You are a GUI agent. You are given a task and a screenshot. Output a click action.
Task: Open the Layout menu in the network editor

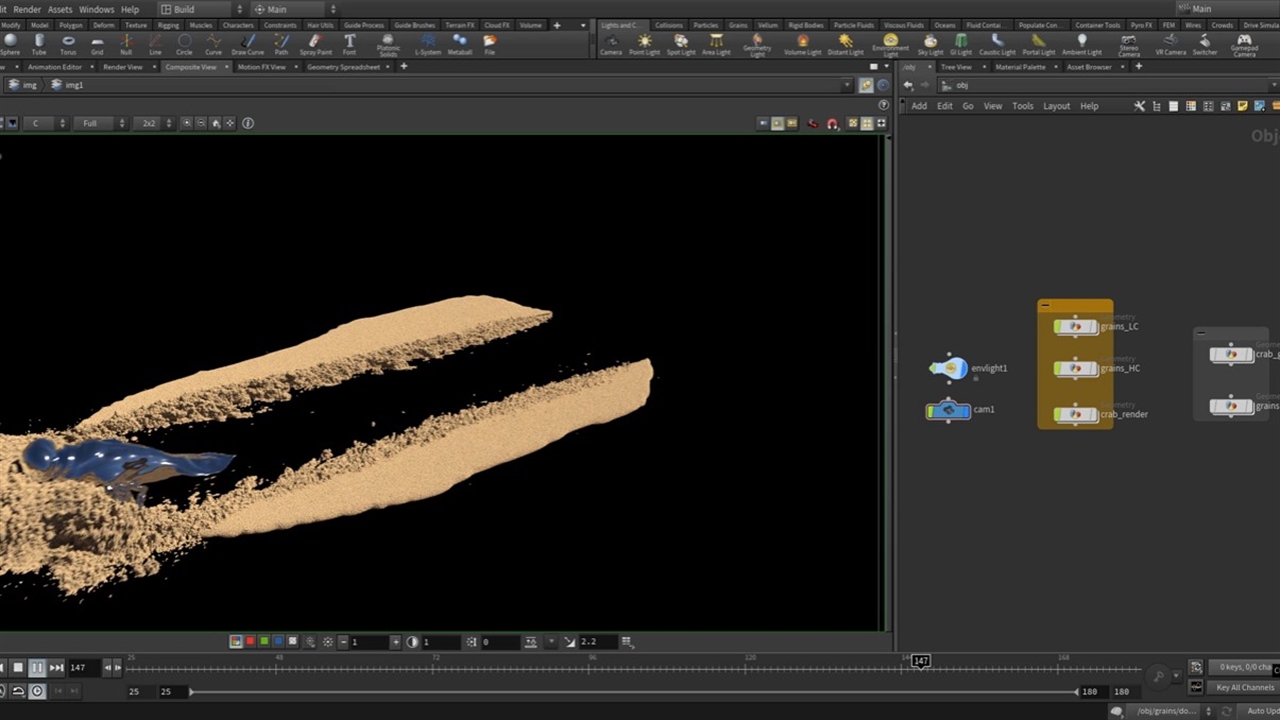[x=1056, y=106]
